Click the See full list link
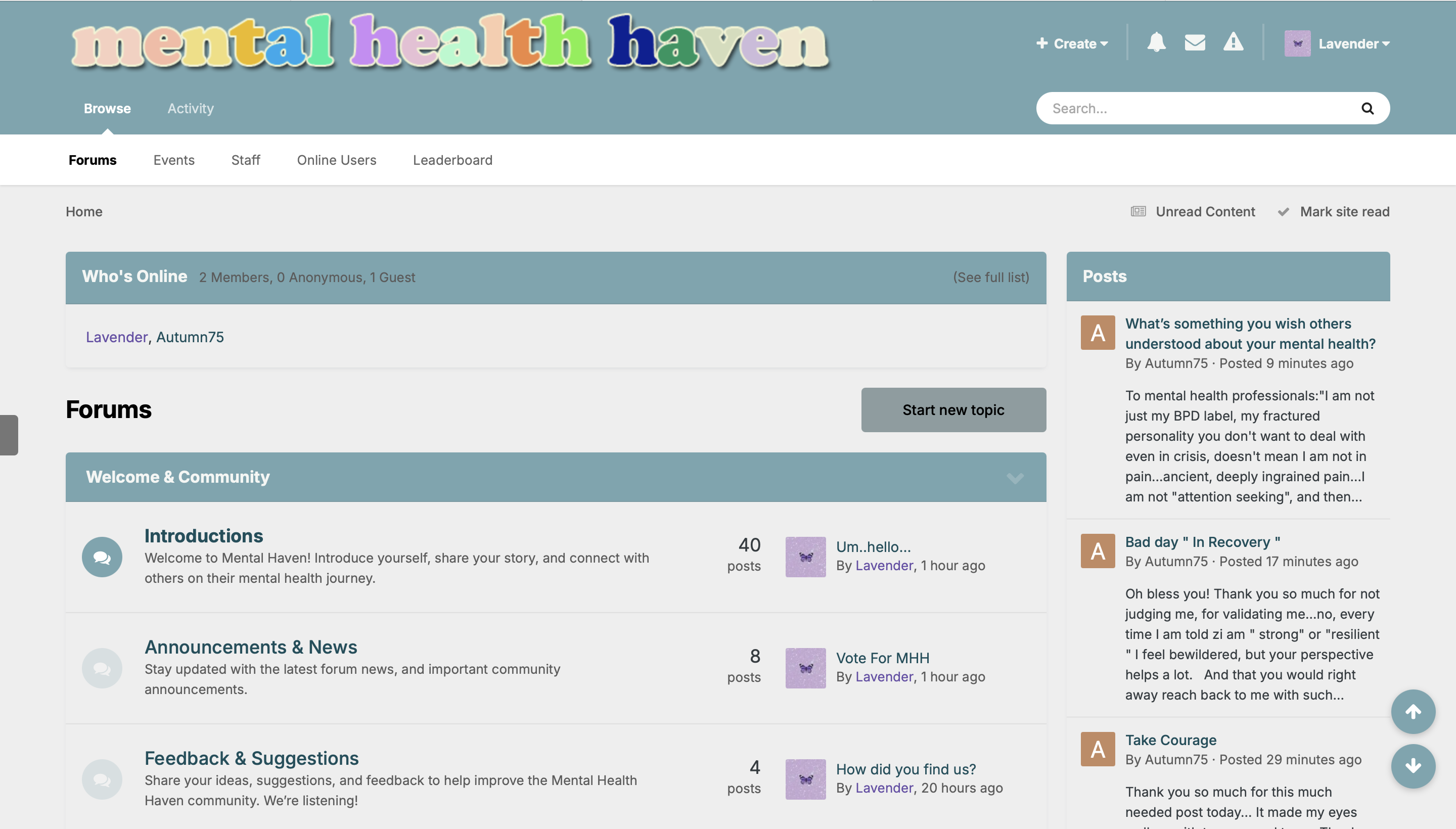1456x829 pixels. (x=991, y=278)
